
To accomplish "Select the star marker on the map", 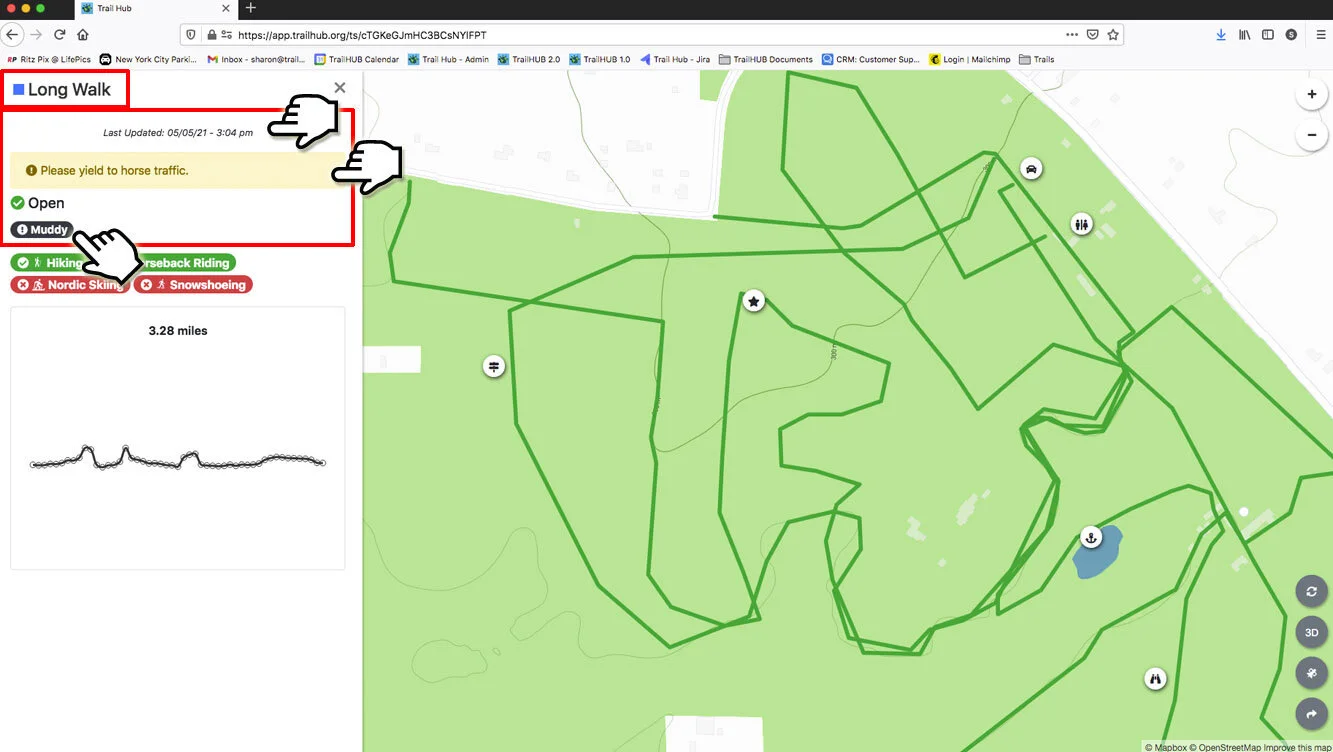I will (x=754, y=300).
